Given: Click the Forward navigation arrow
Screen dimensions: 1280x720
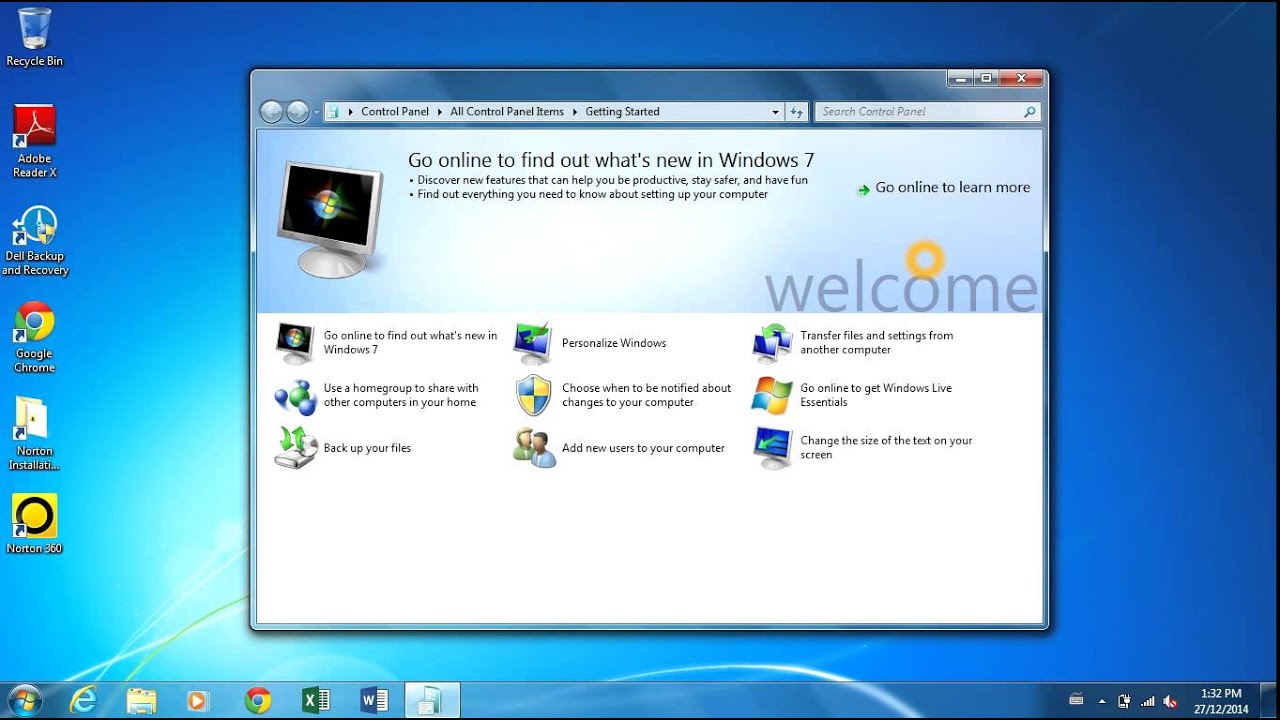Looking at the screenshot, I should coord(298,112).
